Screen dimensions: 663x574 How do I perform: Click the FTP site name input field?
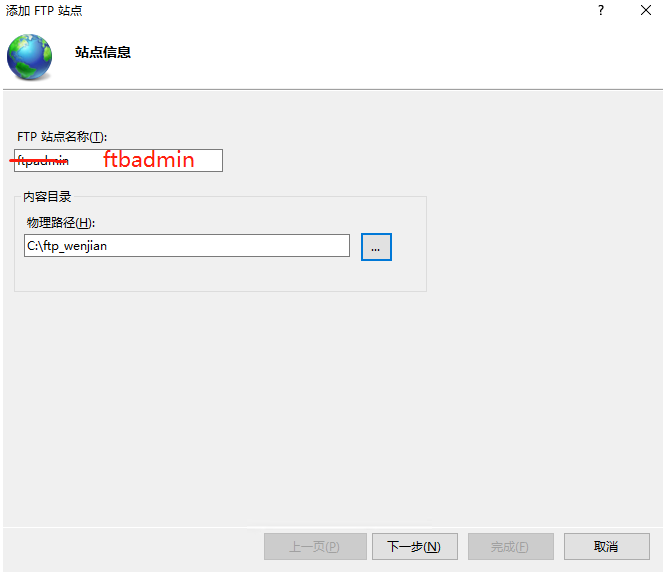pyautogui.click(x=118, y=160)
